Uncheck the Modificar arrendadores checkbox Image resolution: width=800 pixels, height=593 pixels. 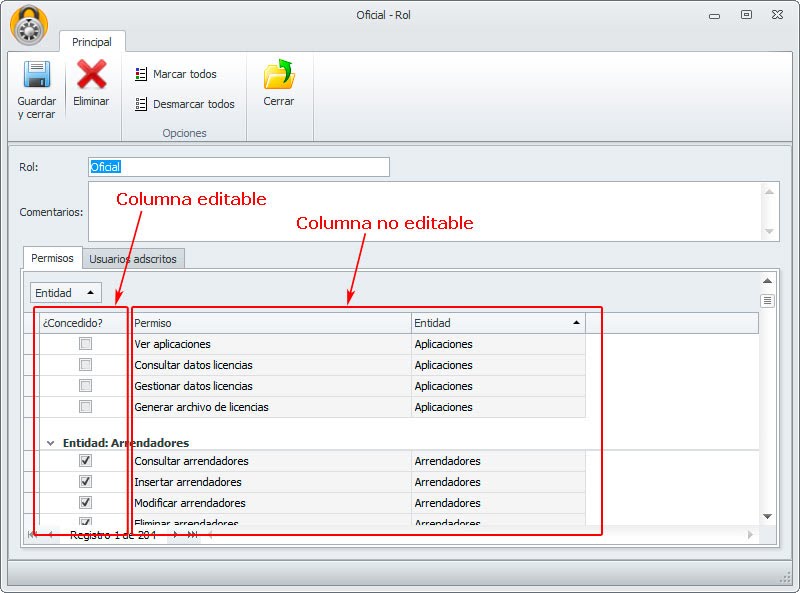click(x=86, y=503)
